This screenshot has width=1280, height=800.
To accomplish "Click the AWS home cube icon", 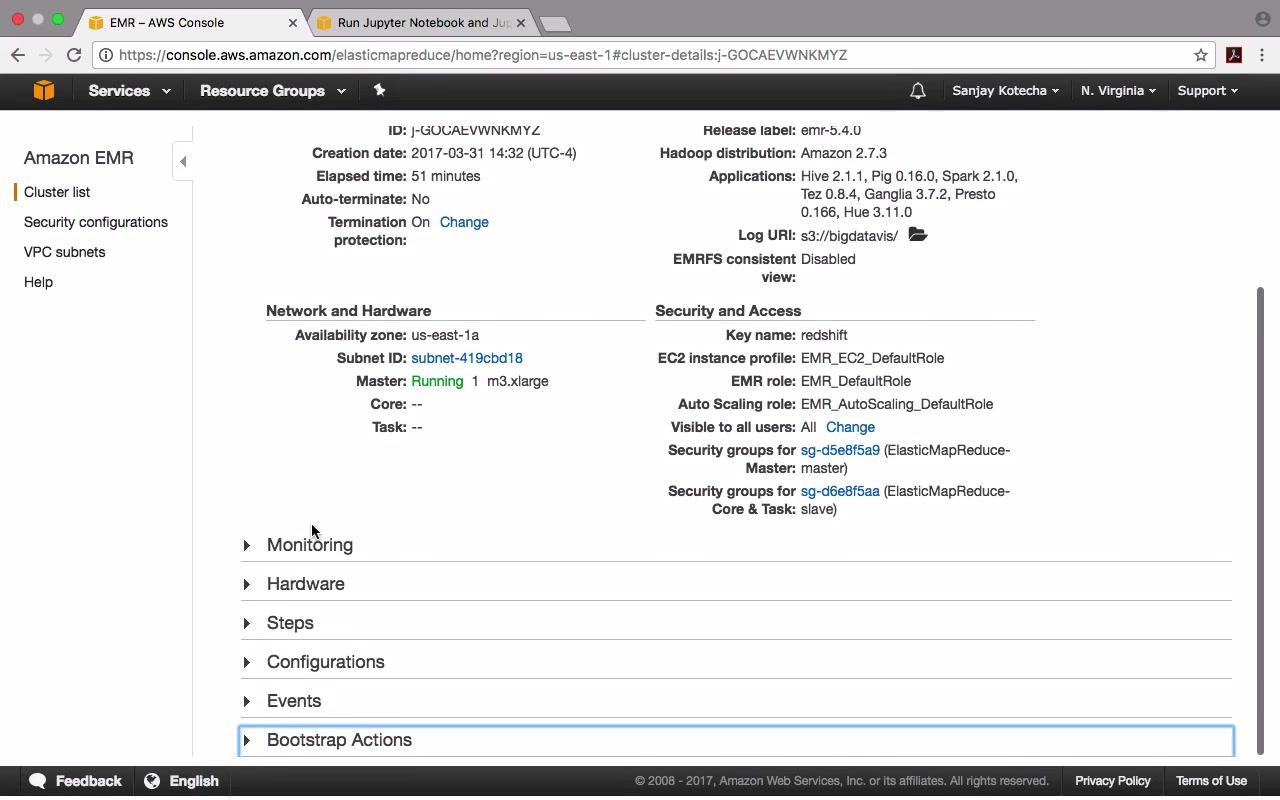I will (x=43, y=91).
